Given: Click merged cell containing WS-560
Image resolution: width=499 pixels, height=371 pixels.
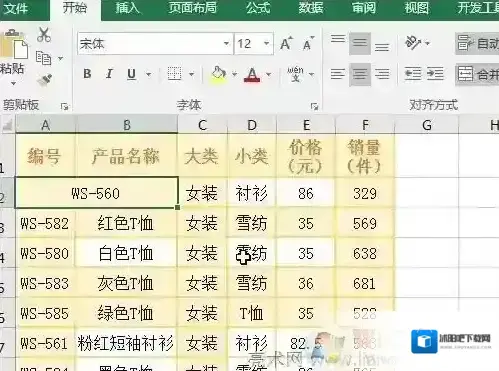Looking at the screenshot, I should point(96,193).
